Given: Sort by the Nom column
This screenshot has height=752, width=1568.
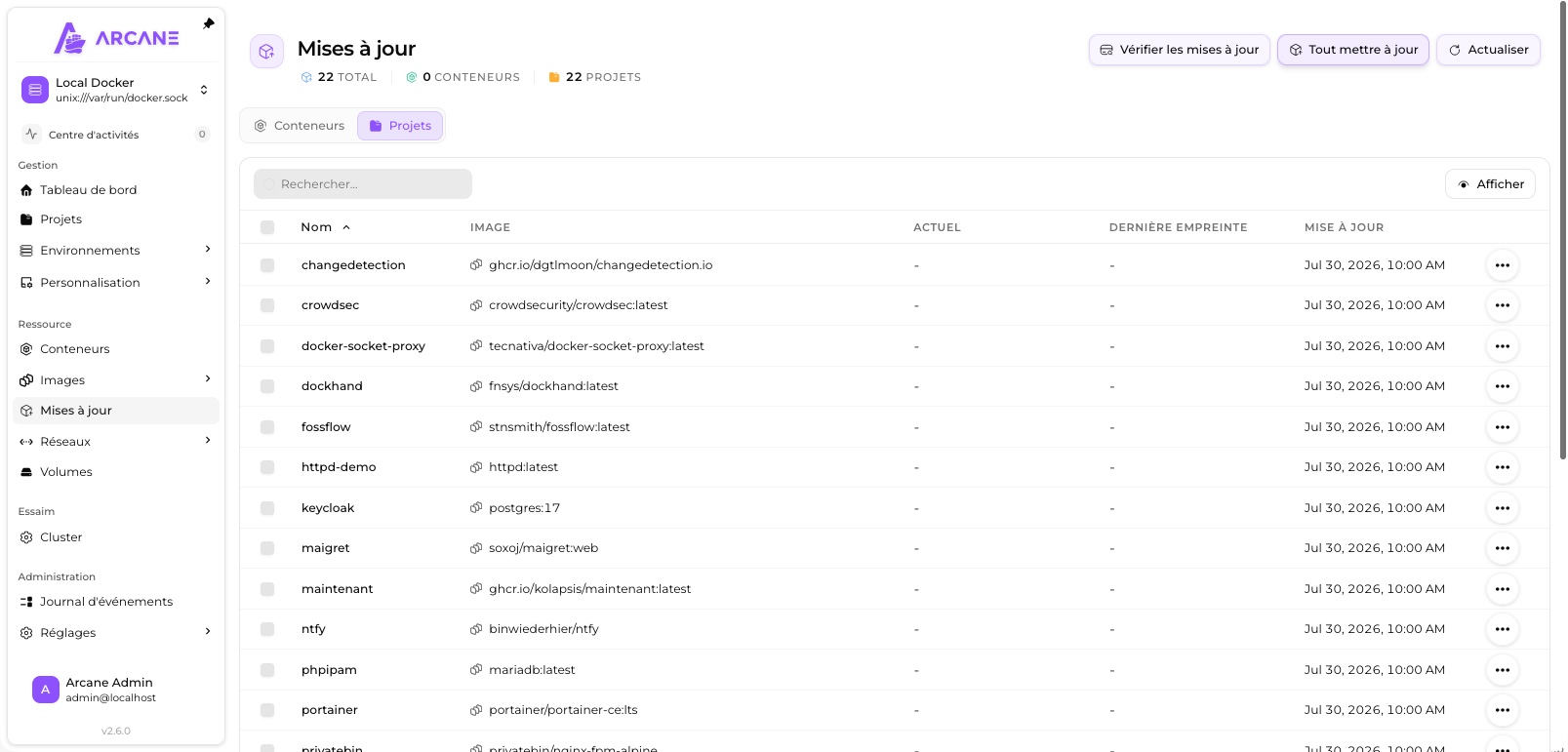Looking at the screenshot, I should (x=325, y=227).
